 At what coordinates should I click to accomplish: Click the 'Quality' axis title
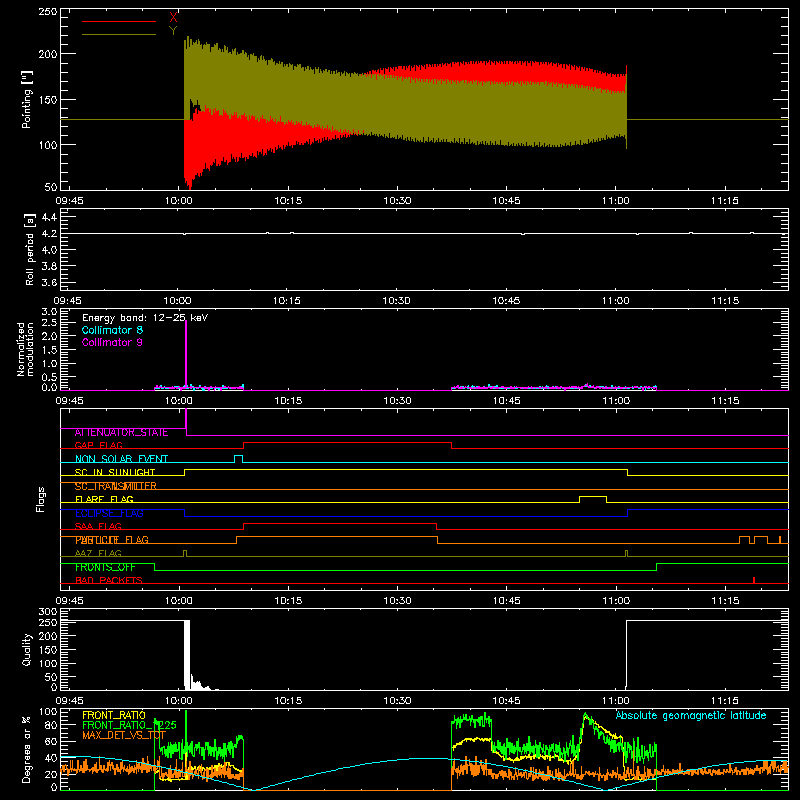(27, 649)
